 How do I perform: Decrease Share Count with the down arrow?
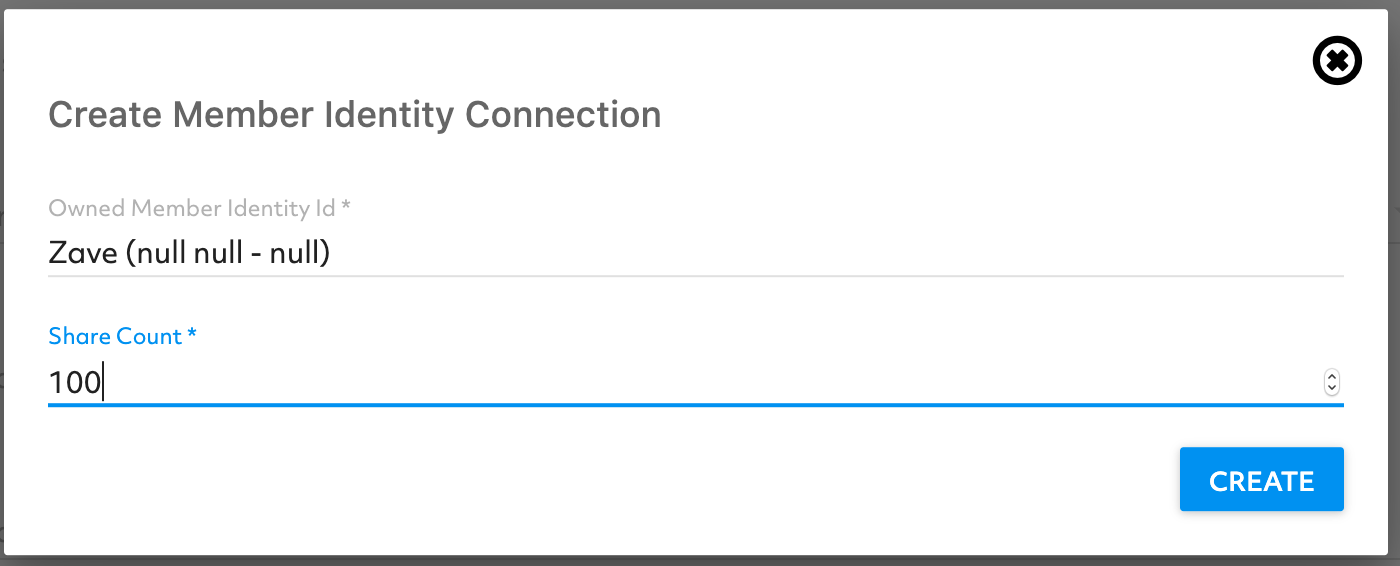1331,388
